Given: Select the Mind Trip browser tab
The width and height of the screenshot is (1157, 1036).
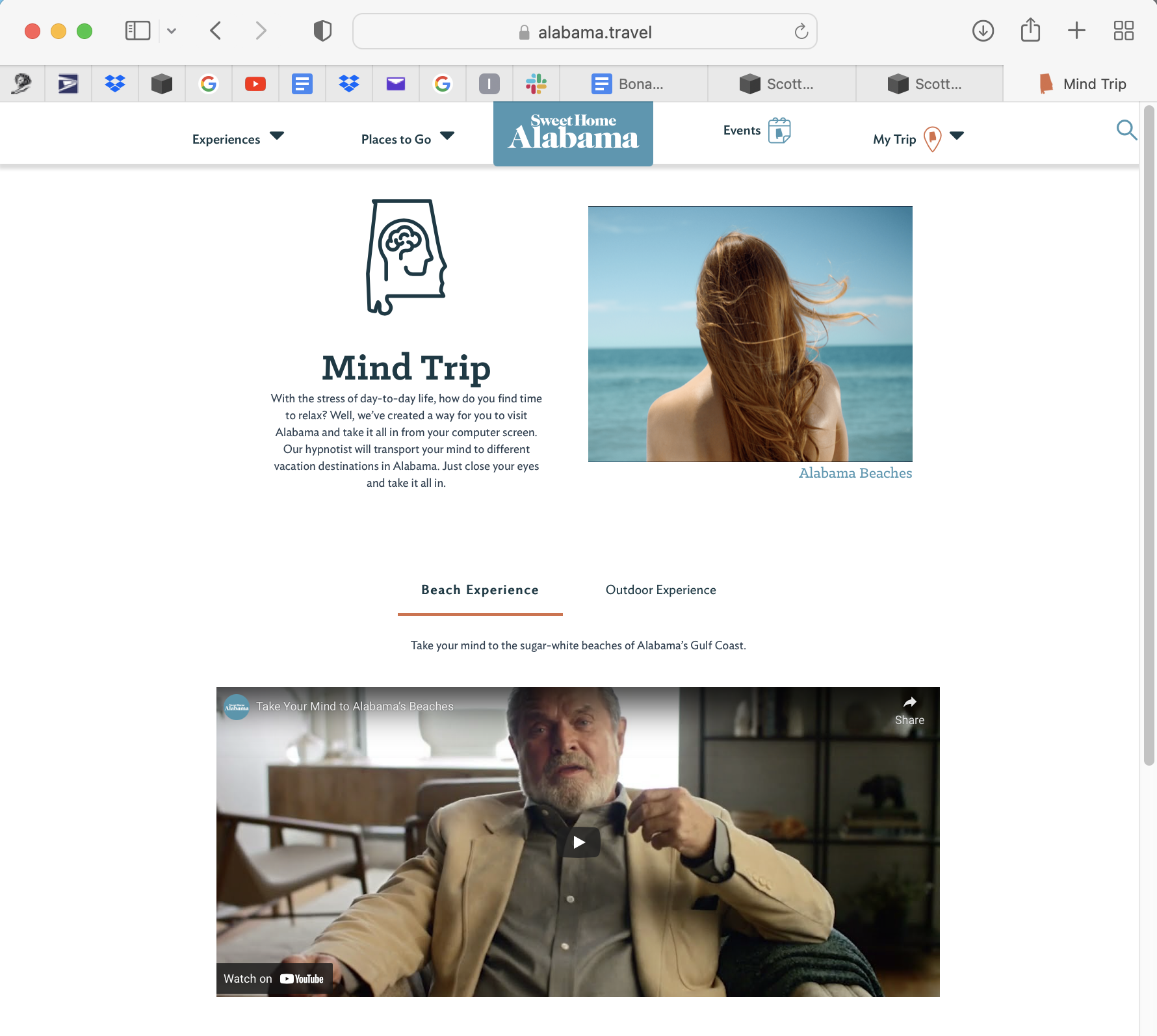Looking at the screenshot, I should coord(1080,84).
